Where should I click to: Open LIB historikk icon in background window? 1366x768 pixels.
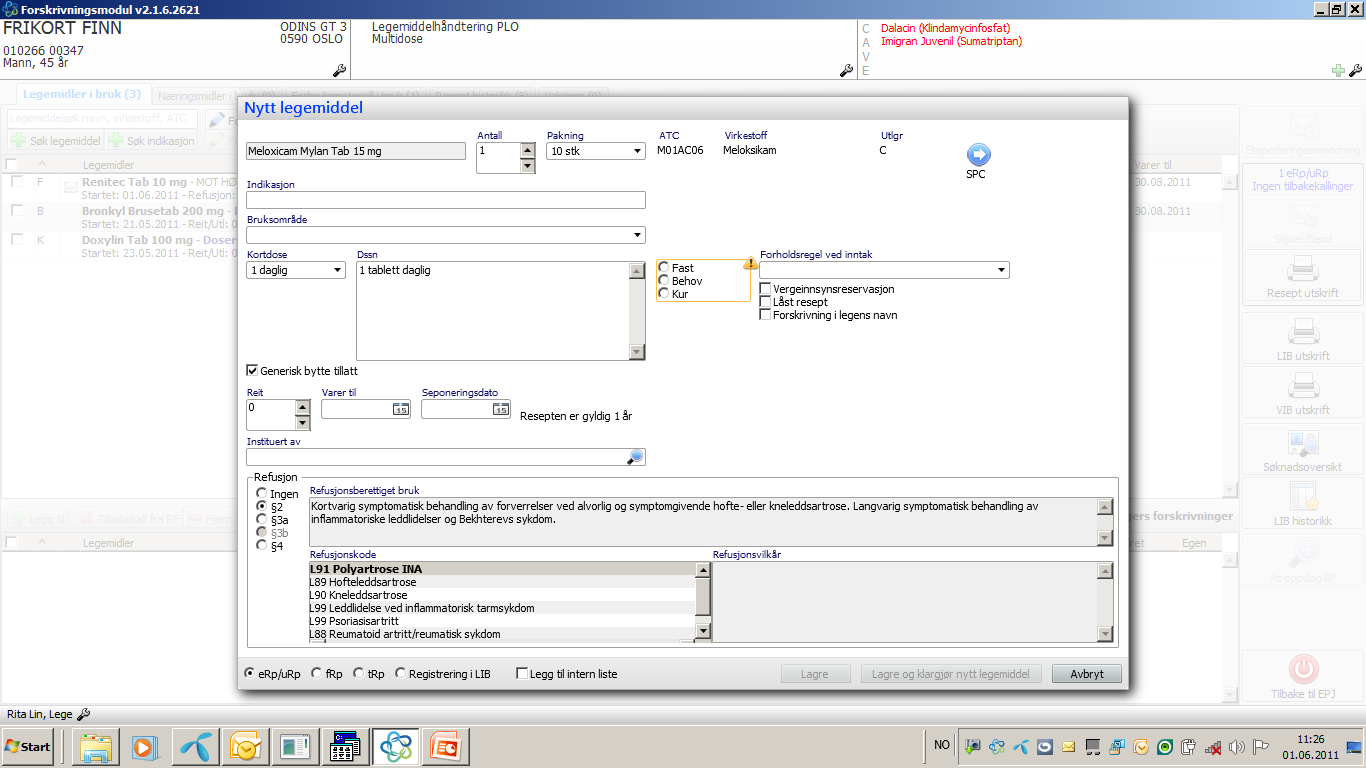tap(1301, 497)
